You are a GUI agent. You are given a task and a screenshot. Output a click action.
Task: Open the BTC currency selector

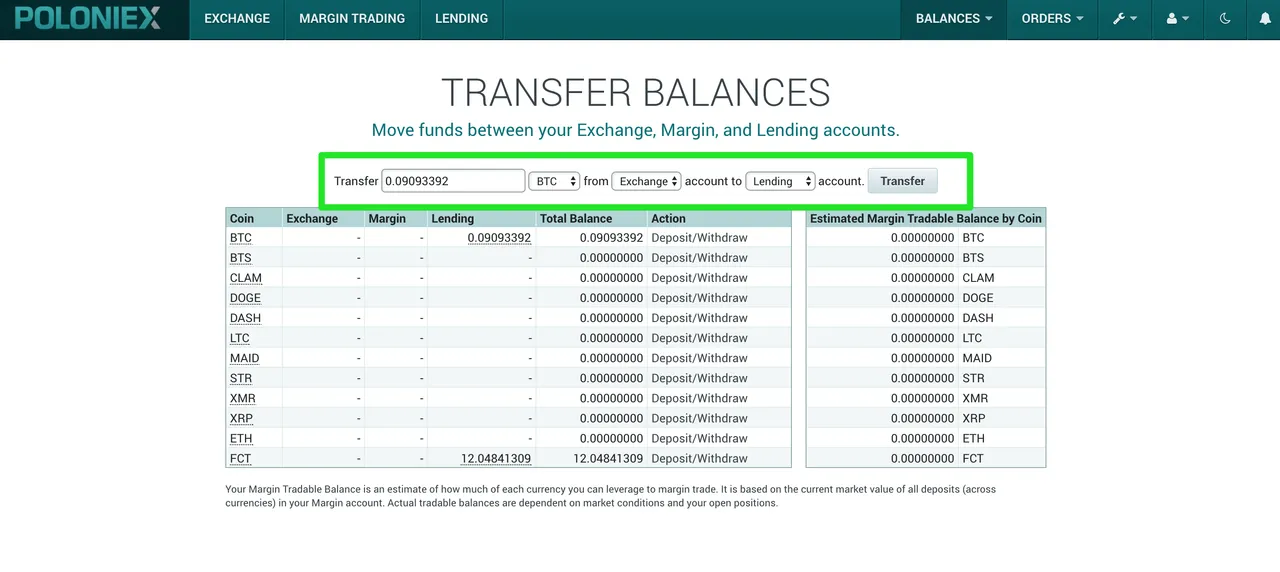(x=555, y=181)
